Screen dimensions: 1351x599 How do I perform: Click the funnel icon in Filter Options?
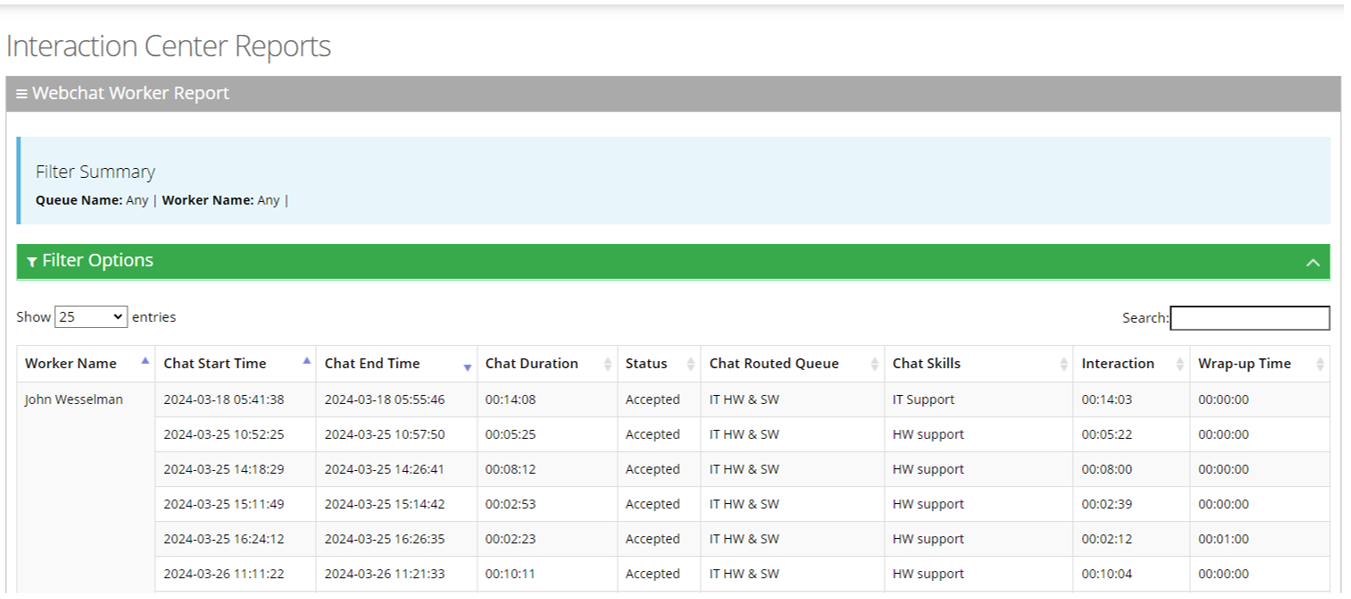click(32, 262)
